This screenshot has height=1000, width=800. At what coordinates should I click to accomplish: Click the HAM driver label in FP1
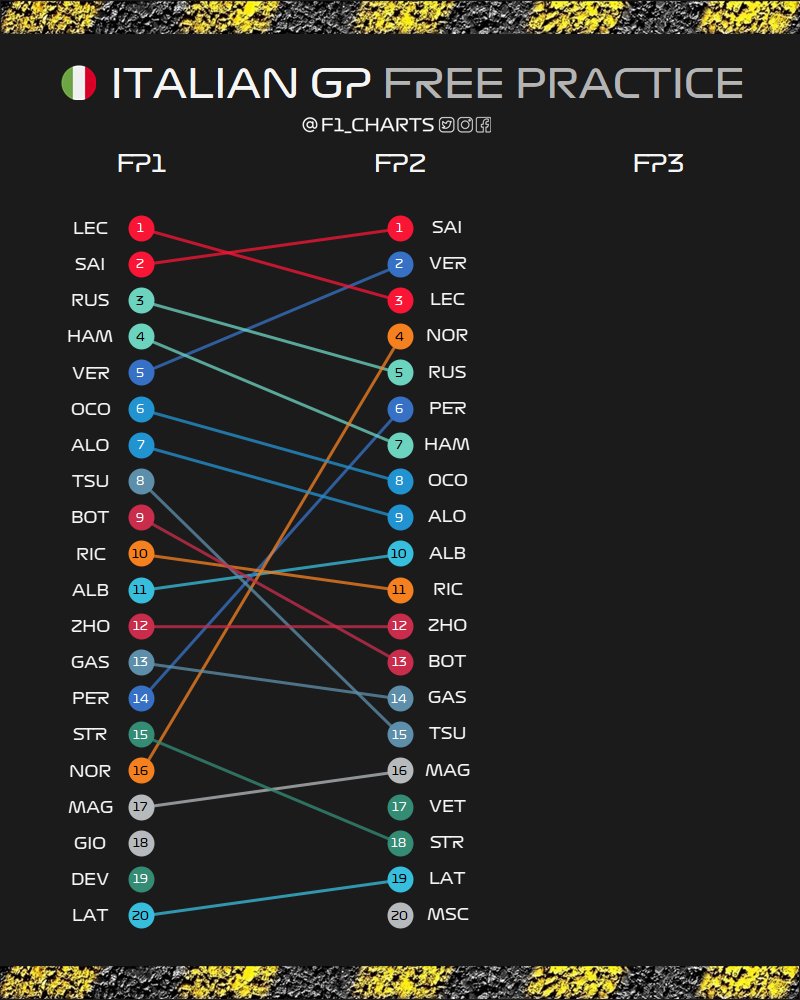click(90, 336)
